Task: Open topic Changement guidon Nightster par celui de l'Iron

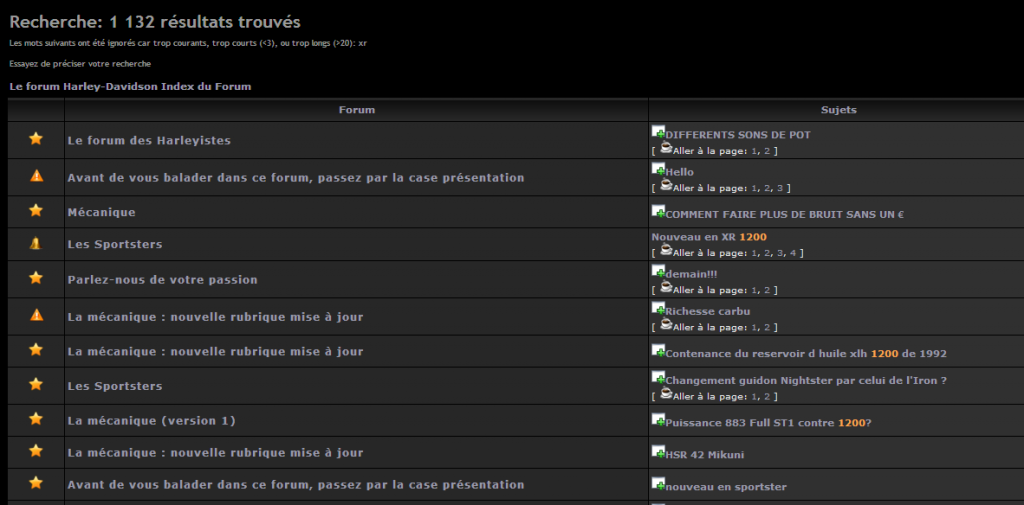Action: tap(806, 381)
